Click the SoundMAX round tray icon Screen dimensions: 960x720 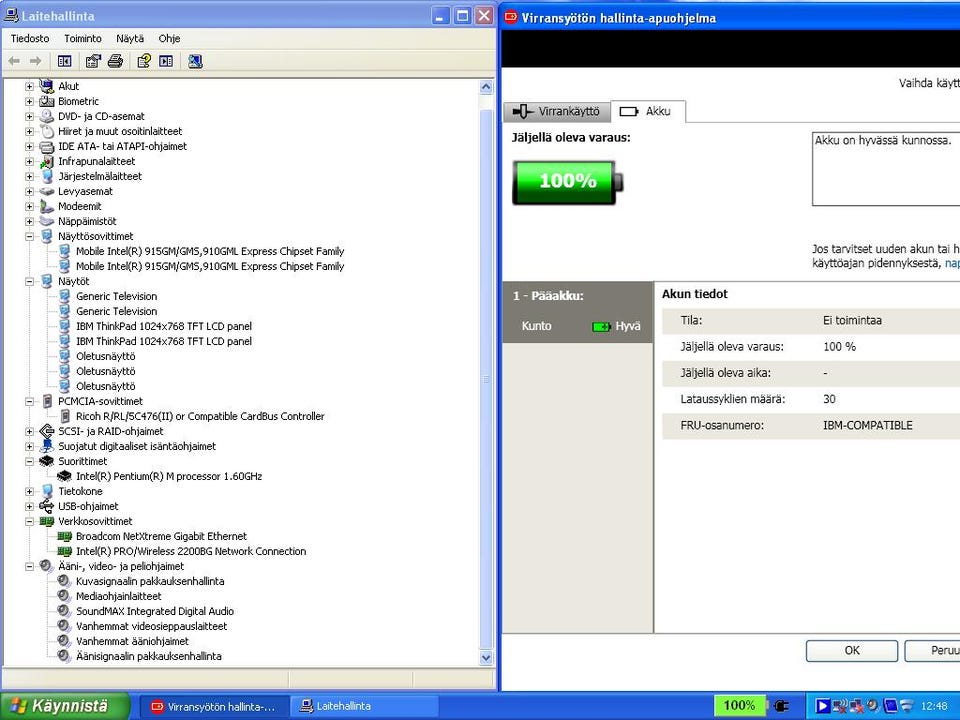[873, 707]
